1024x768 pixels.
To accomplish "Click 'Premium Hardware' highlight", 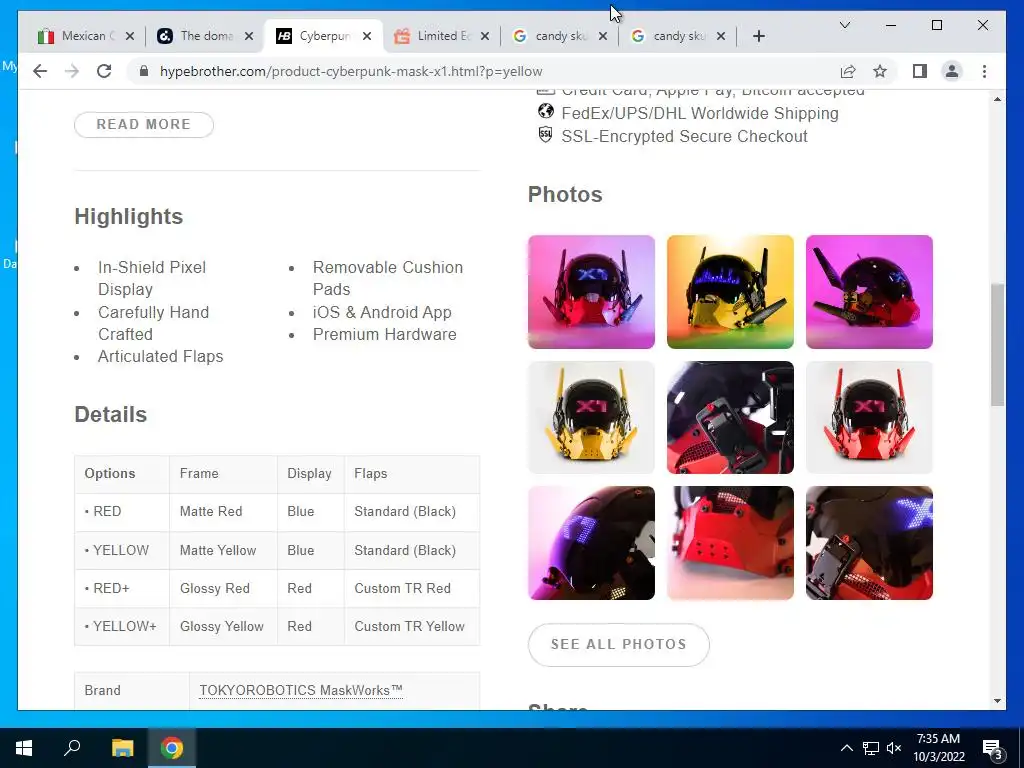I will click(385, 334).
